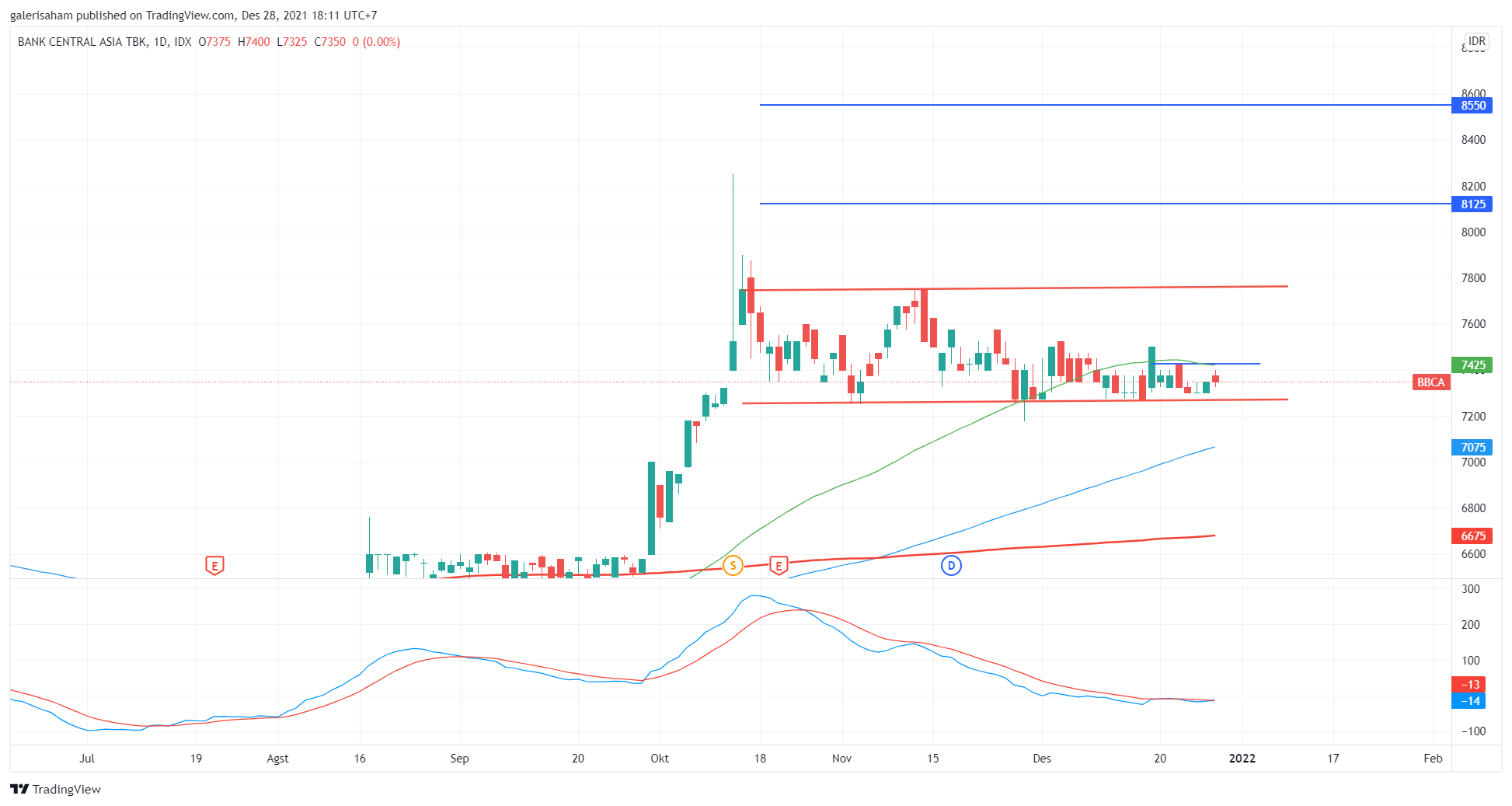Click the Okt label on the time axis
Image resolution: width=1512 pixels, height=806 pixels.
660,759
